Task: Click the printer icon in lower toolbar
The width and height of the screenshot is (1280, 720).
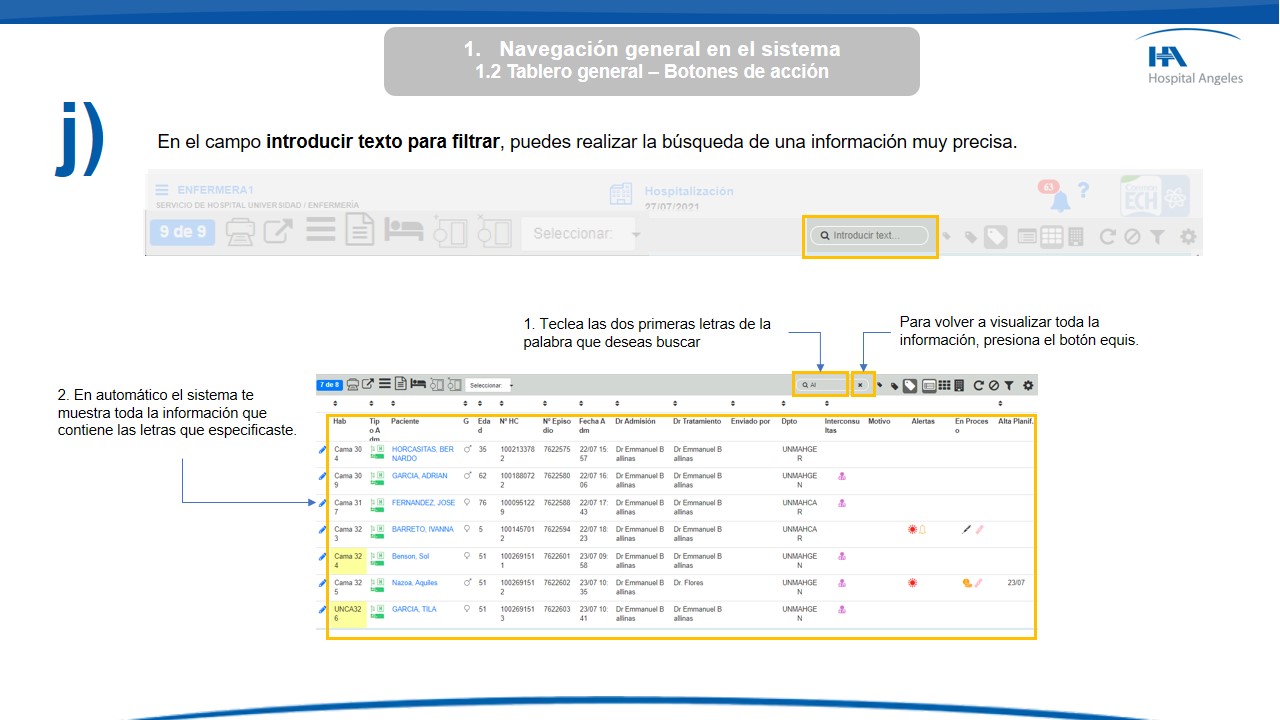Action: click(353, 385)
